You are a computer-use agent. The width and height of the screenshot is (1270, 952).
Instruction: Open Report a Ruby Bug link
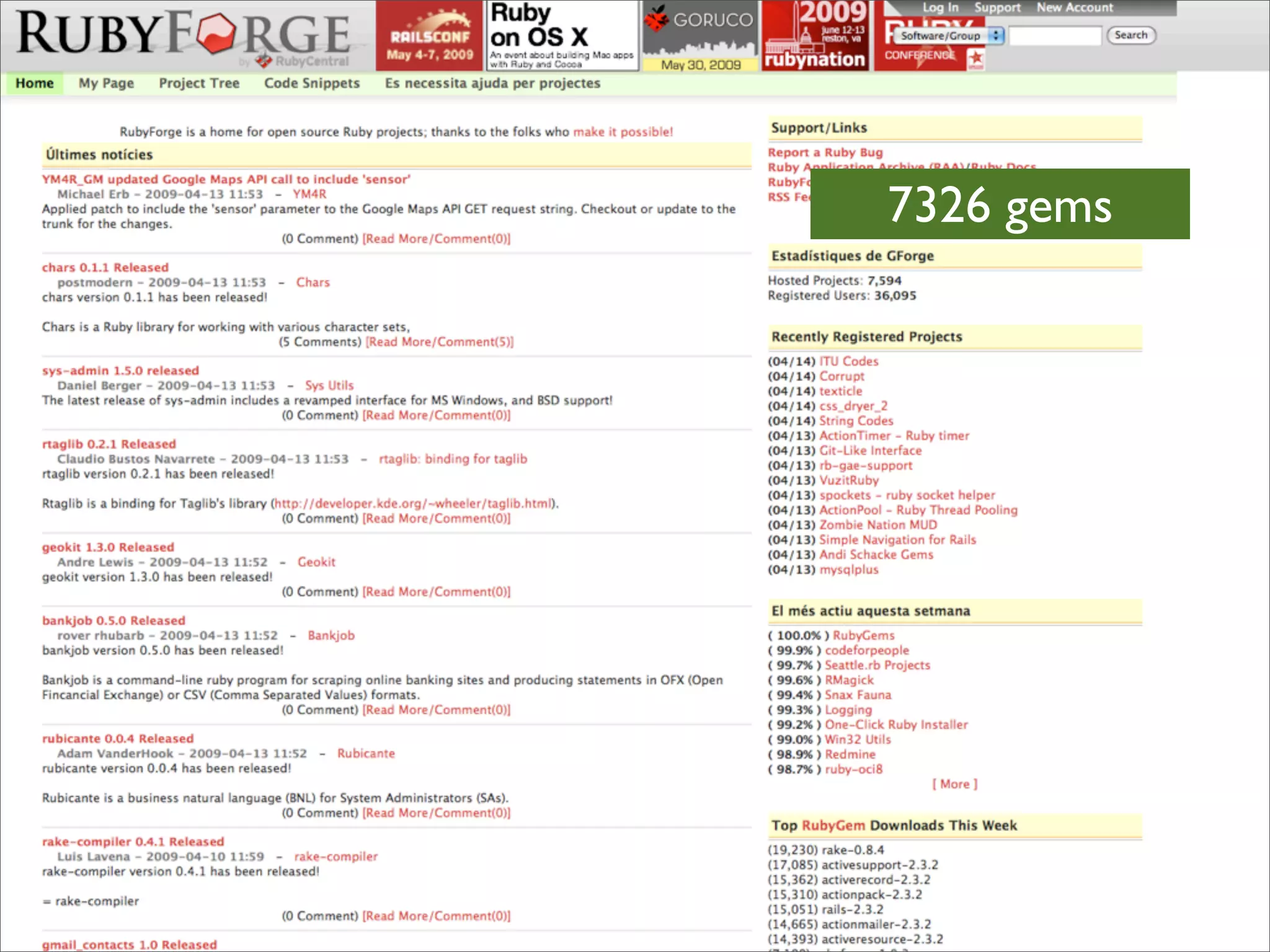(825, 152)
